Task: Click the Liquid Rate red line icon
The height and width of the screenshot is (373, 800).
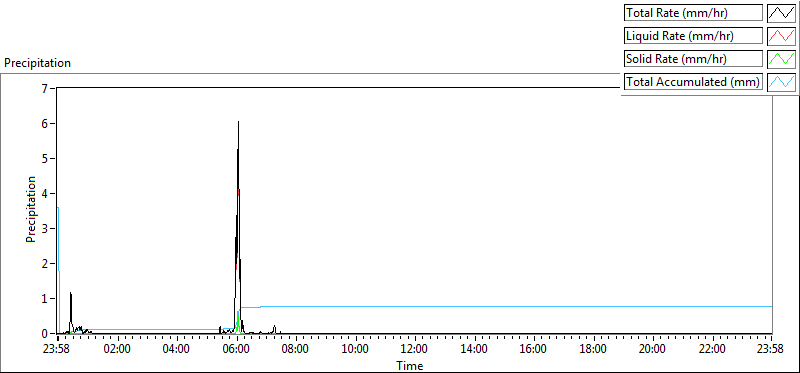Action: (x=782, y=36)
